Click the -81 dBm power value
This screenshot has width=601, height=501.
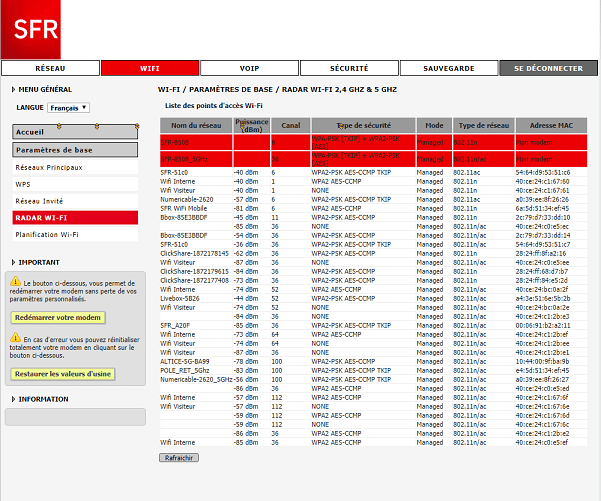tap(246, 209)
